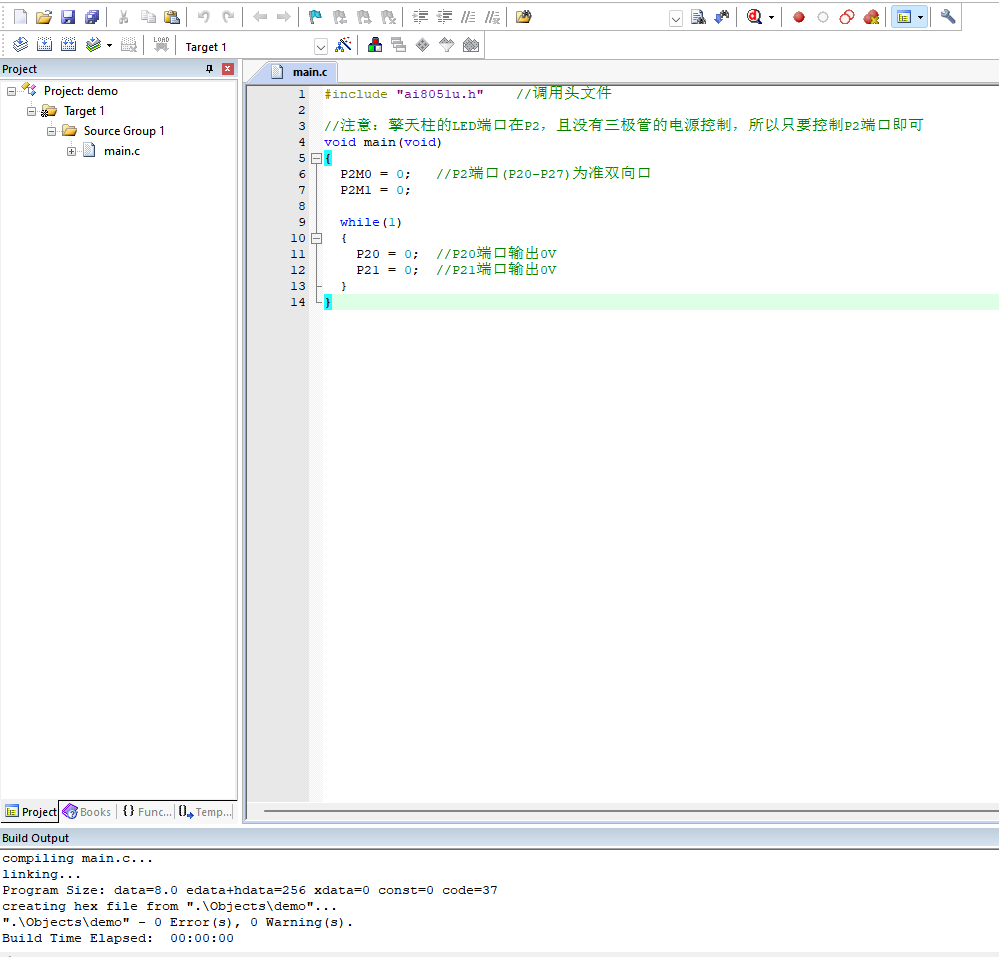Expand the main.c file node
The image size is (999, 957).
pyautogui.click(x=71, y=151)
